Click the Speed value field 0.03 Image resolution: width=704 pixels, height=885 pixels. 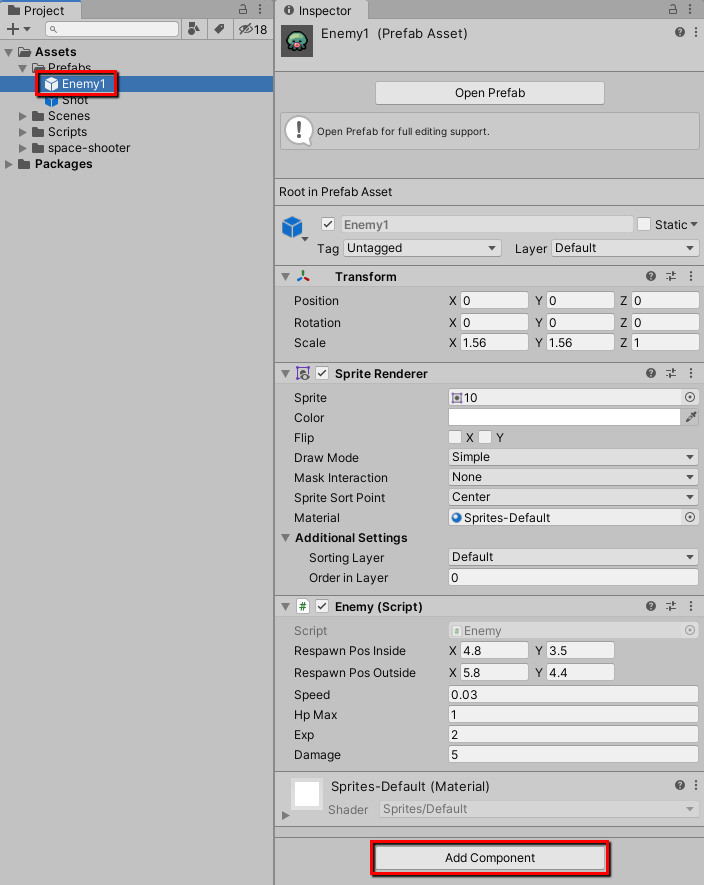click(x=573, y=694)
